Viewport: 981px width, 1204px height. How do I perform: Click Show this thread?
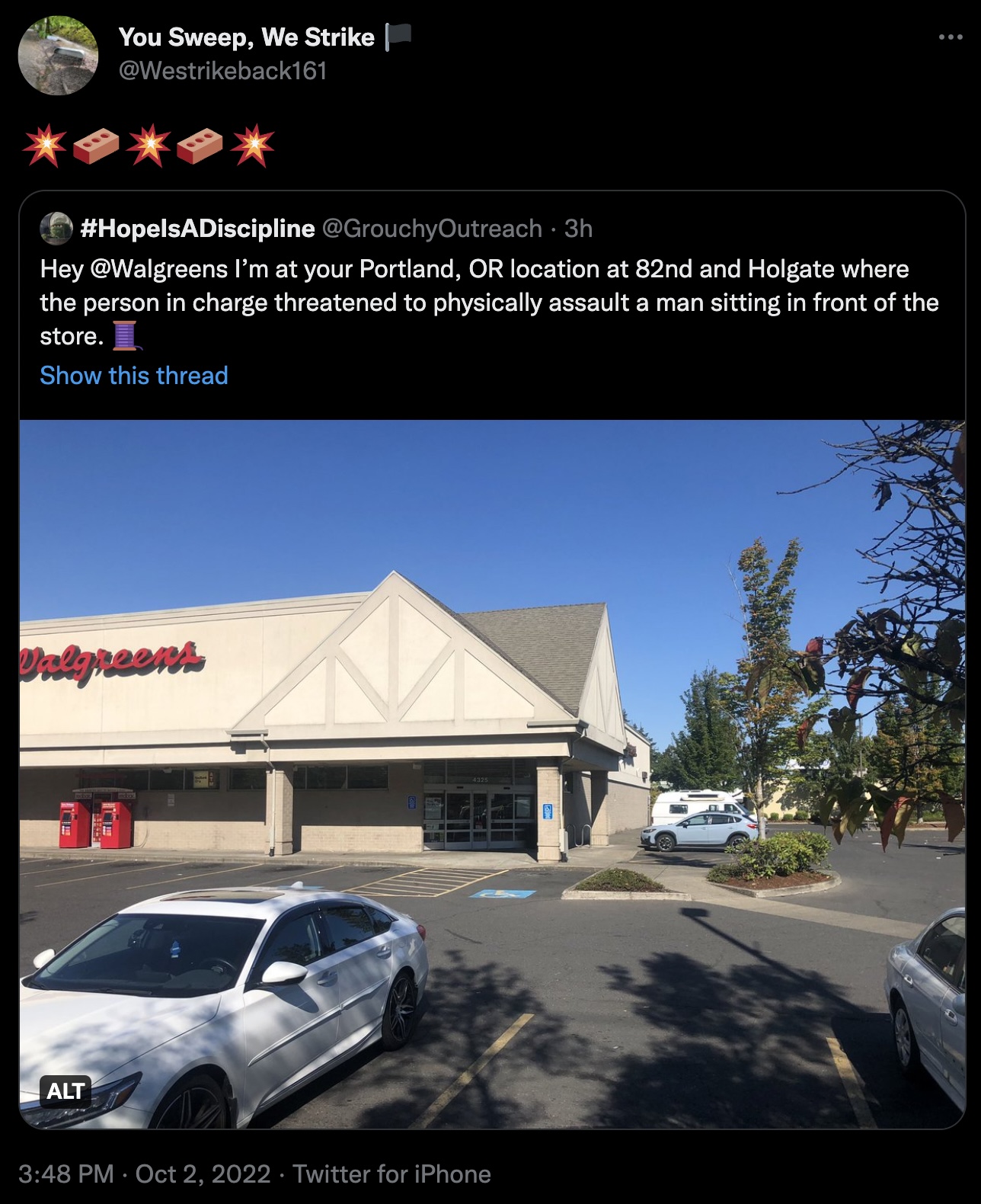click(x=134, y=376)
